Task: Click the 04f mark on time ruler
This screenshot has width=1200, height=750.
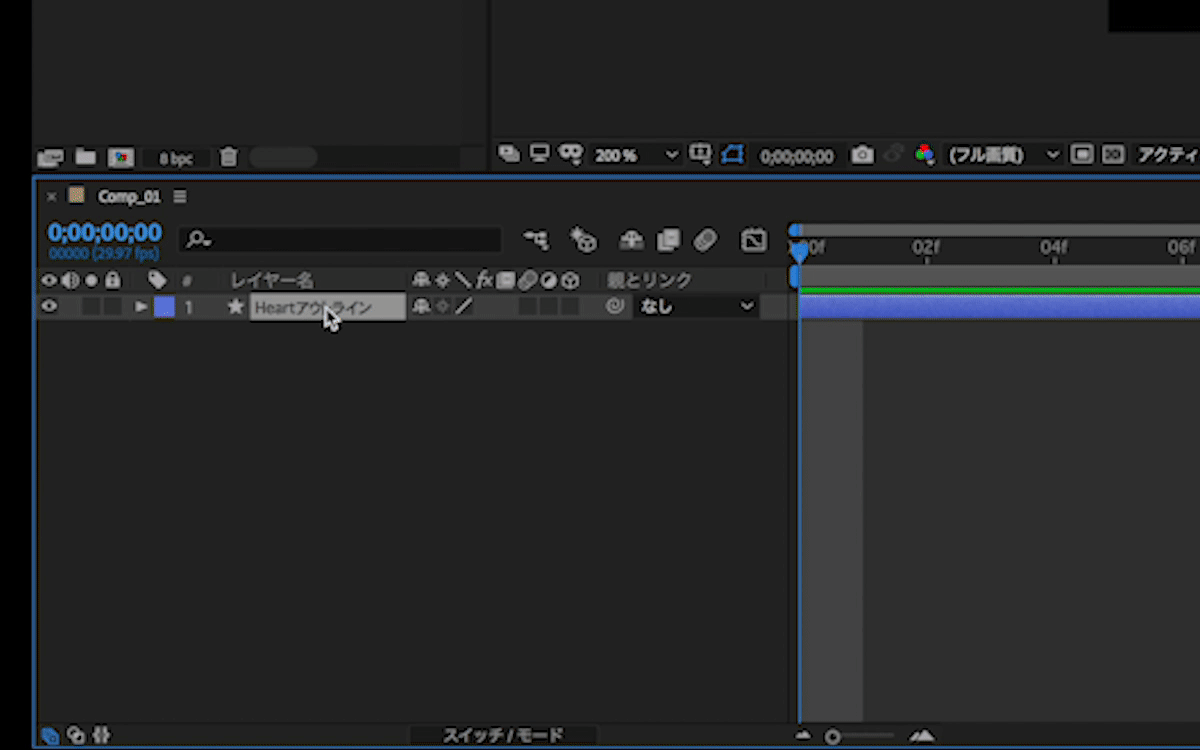Action: [x=1053, y=247]
